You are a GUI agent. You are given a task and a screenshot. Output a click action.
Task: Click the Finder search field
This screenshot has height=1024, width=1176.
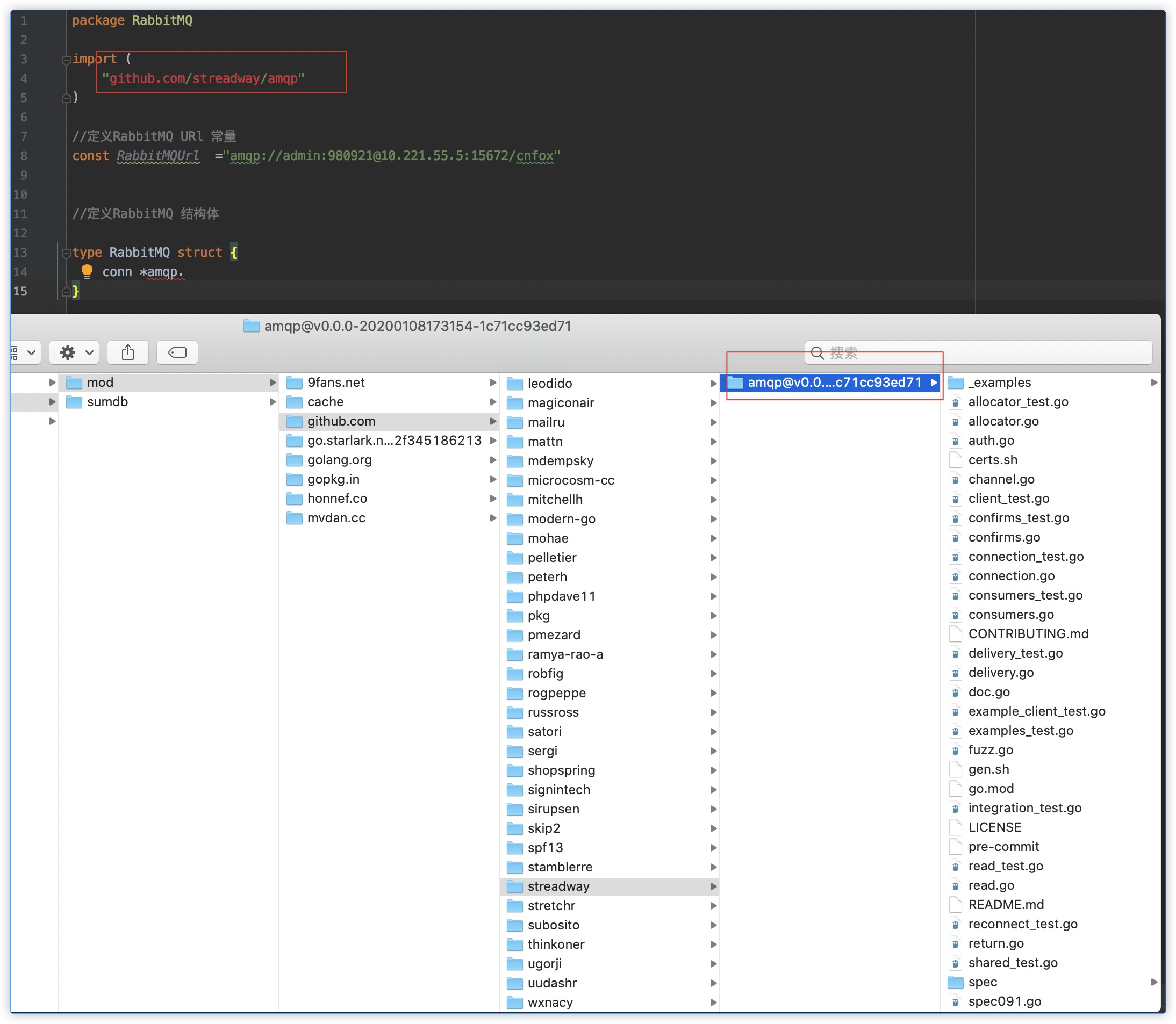tap(979, 352)
